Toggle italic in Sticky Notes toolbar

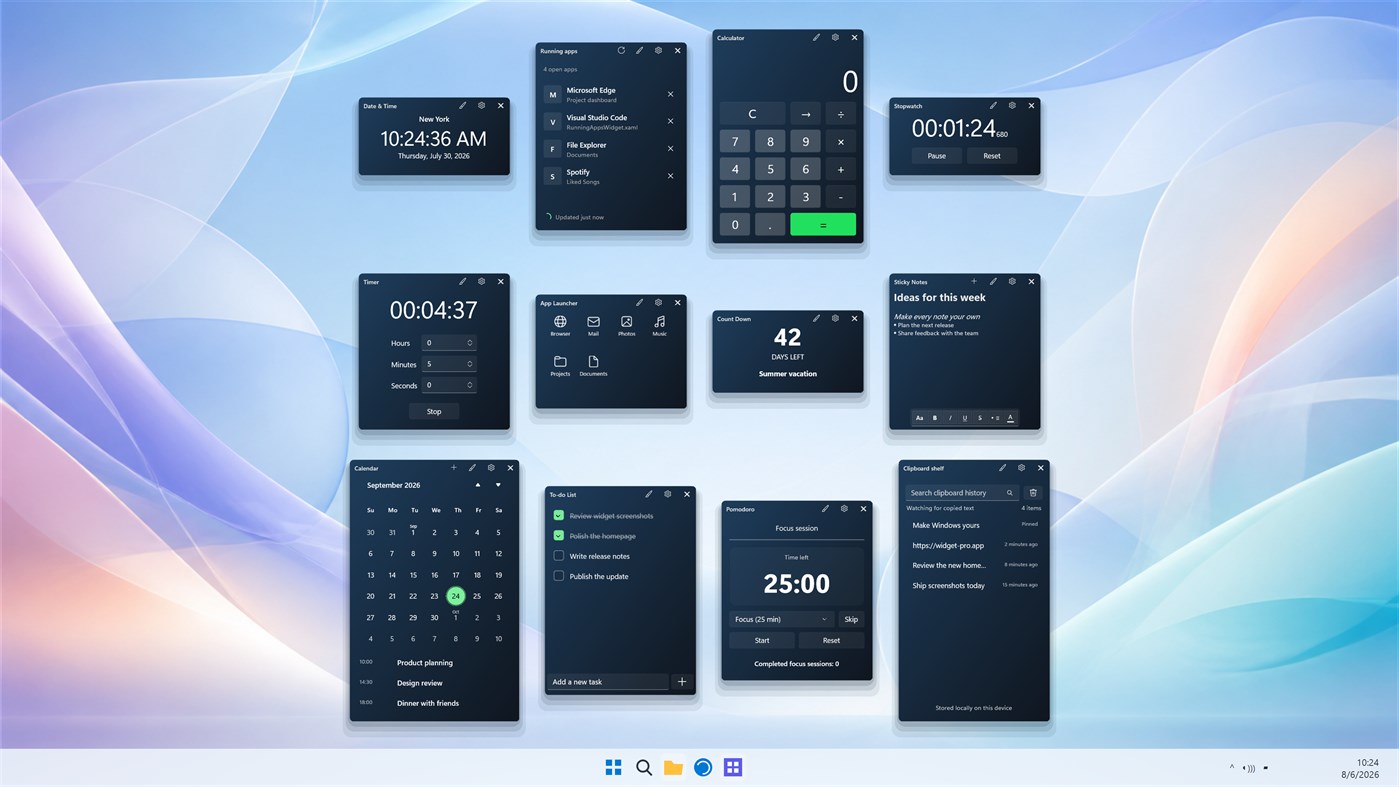point(950,418)
